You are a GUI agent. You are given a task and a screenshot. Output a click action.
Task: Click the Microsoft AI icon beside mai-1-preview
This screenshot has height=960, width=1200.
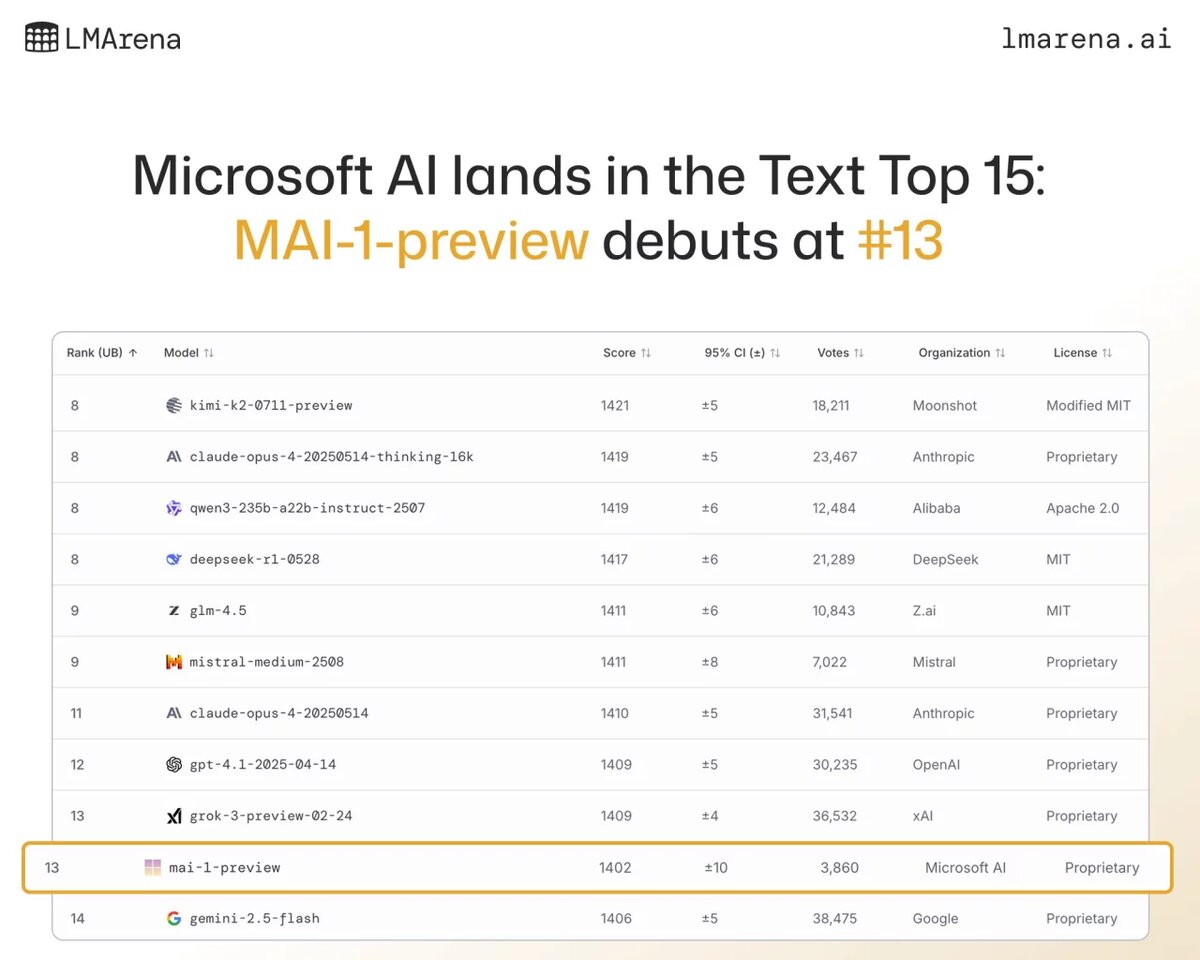(x=152, y=868)
